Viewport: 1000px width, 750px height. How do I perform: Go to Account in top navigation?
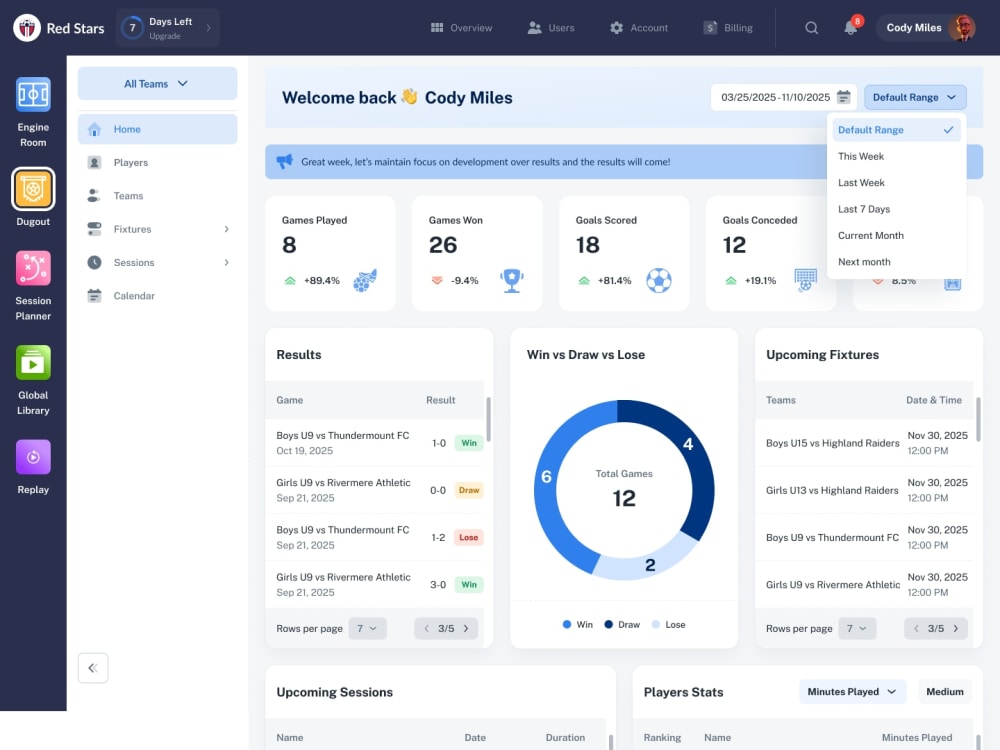638,27
